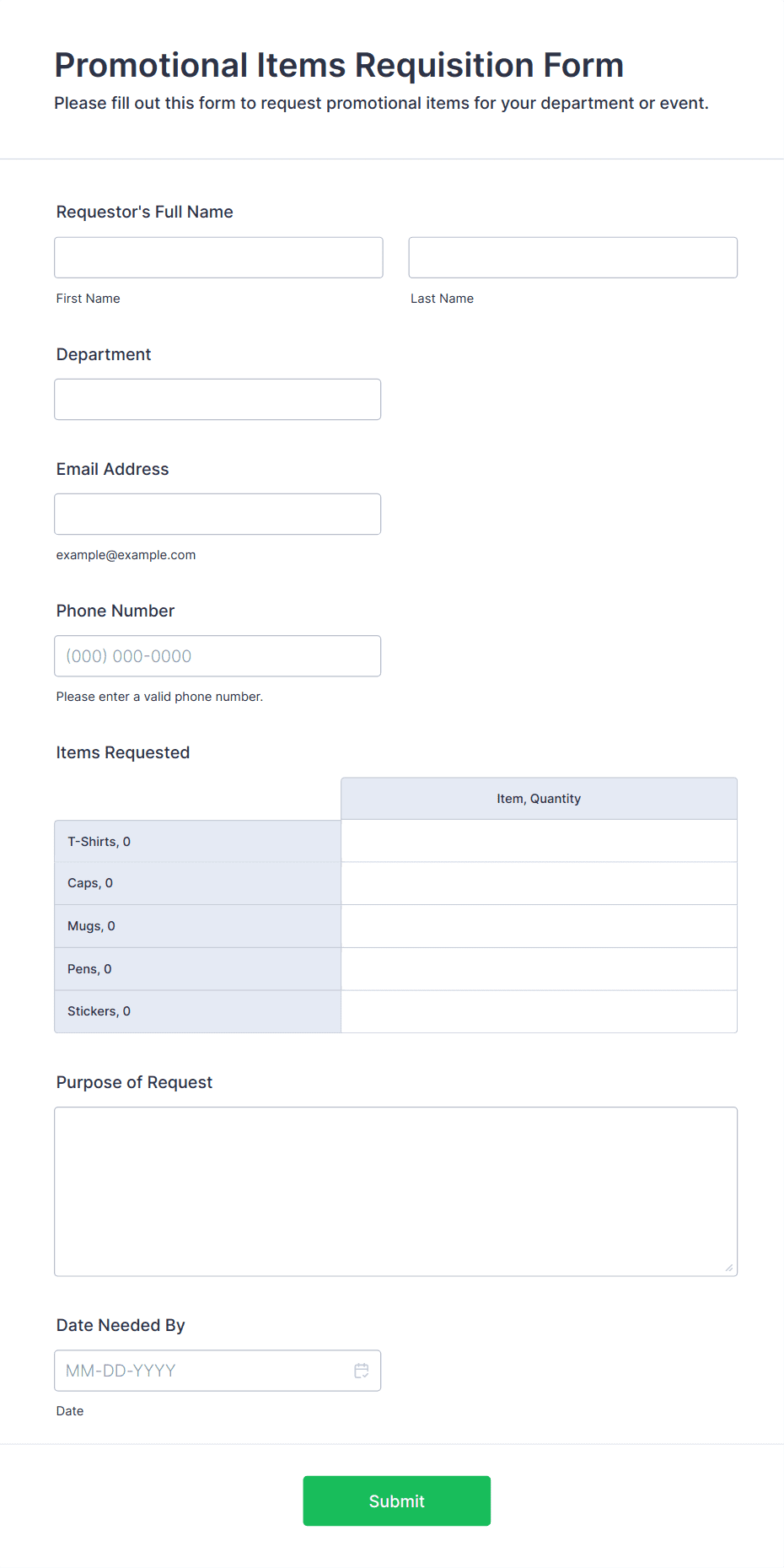Click the Mugs row label
This screenshot has height=1568, width=784.
[x=92, y=926]
